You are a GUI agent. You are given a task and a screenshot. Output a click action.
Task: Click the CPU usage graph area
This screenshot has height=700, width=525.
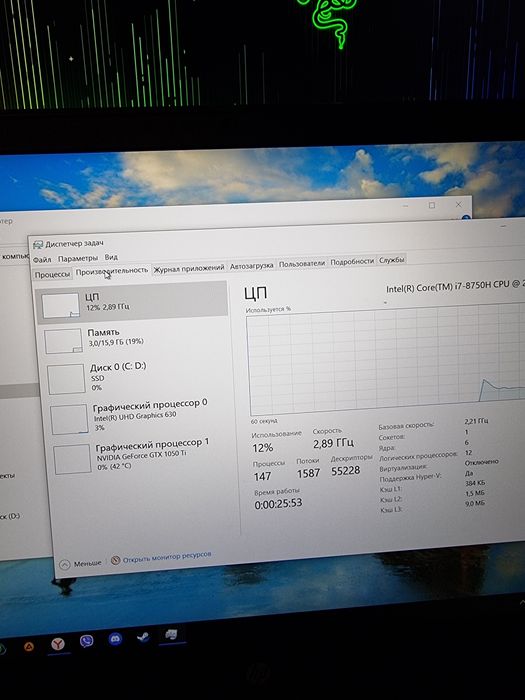pos(386,360)
